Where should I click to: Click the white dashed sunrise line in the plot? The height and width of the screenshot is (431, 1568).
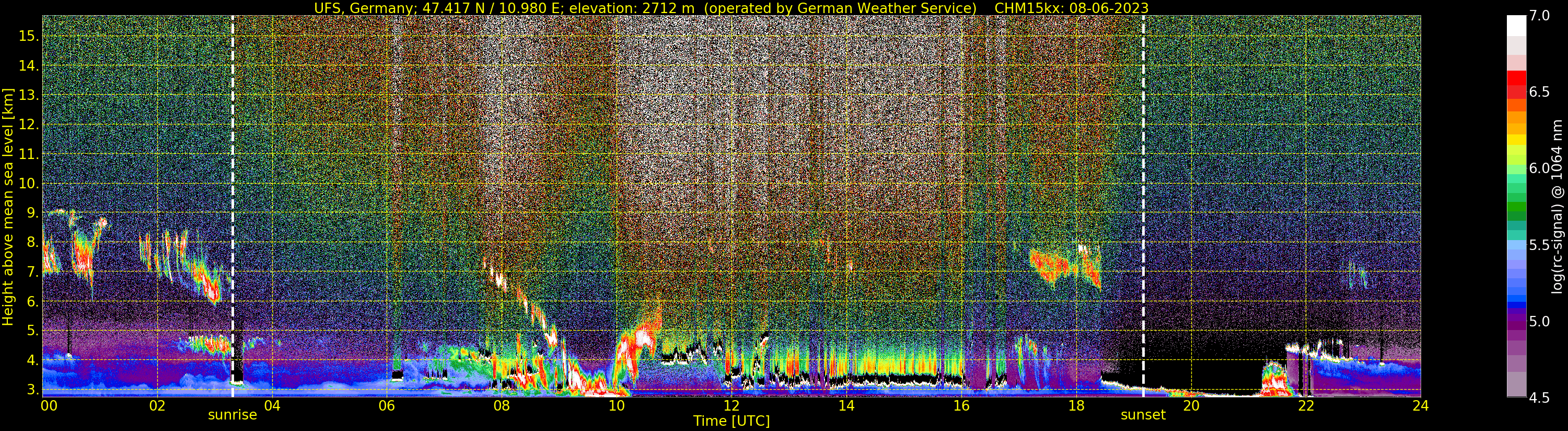(x=233, y=206)
